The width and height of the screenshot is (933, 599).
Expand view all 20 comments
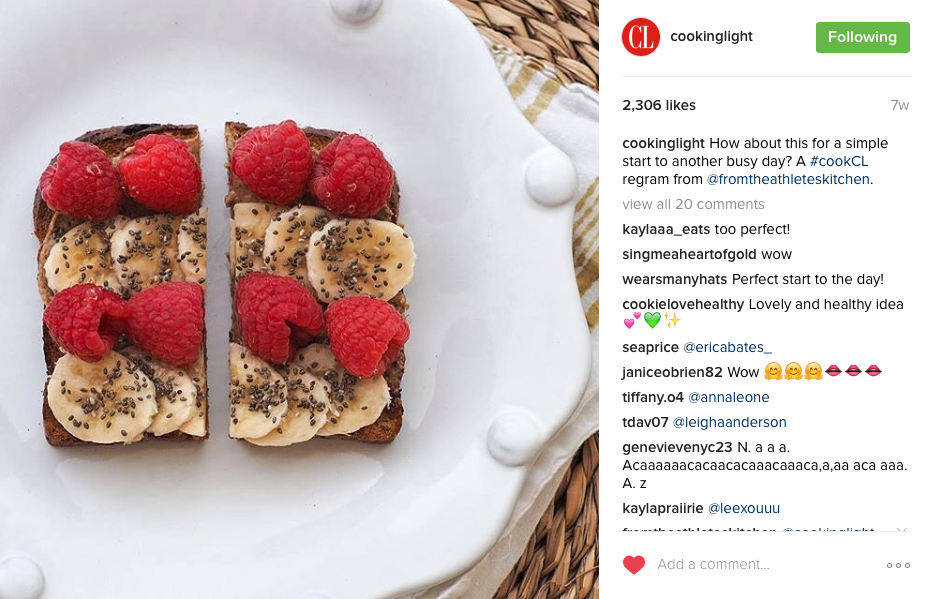point(693,204)
